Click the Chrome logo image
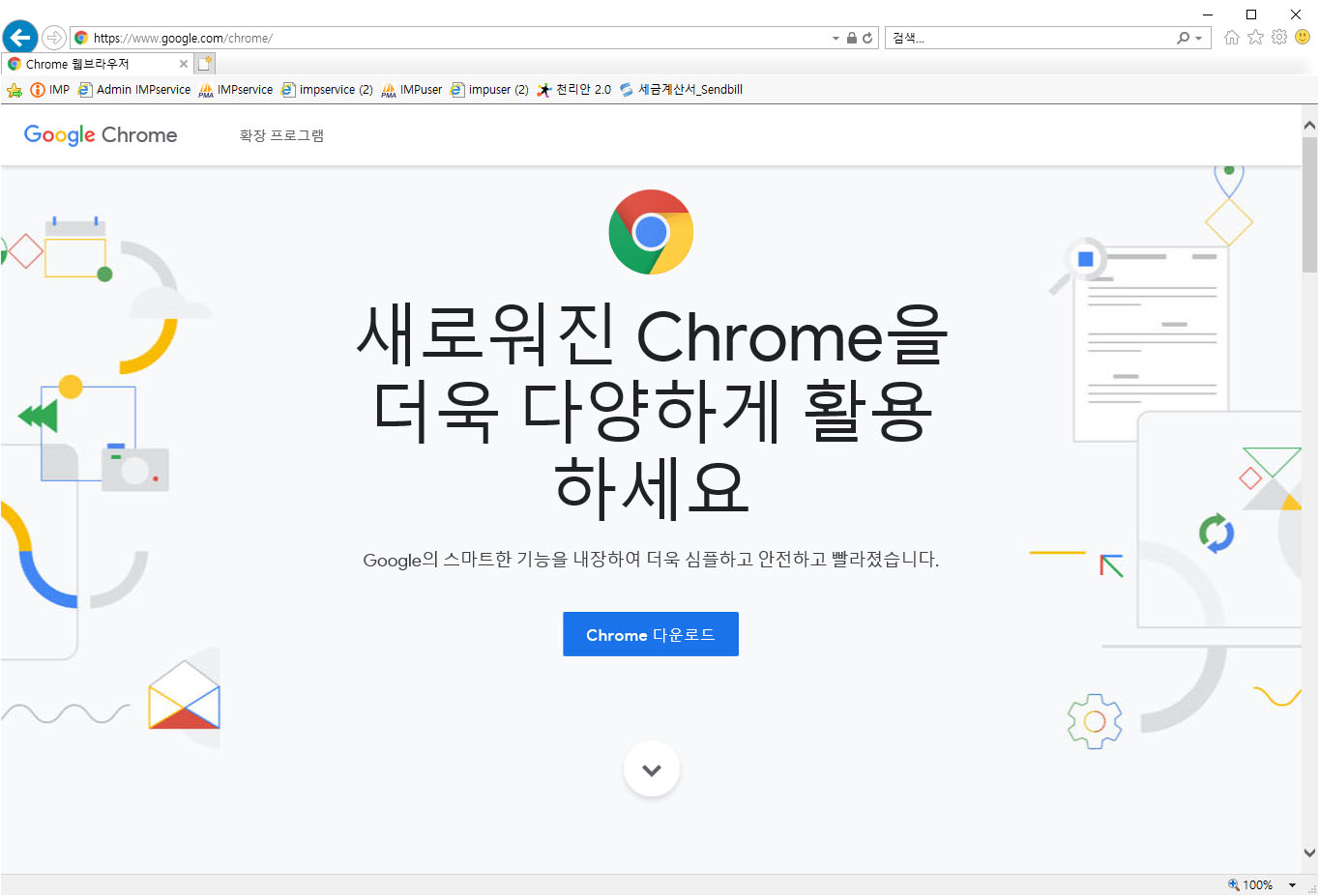Screen dimensions: 1319x896 point(651,232)
